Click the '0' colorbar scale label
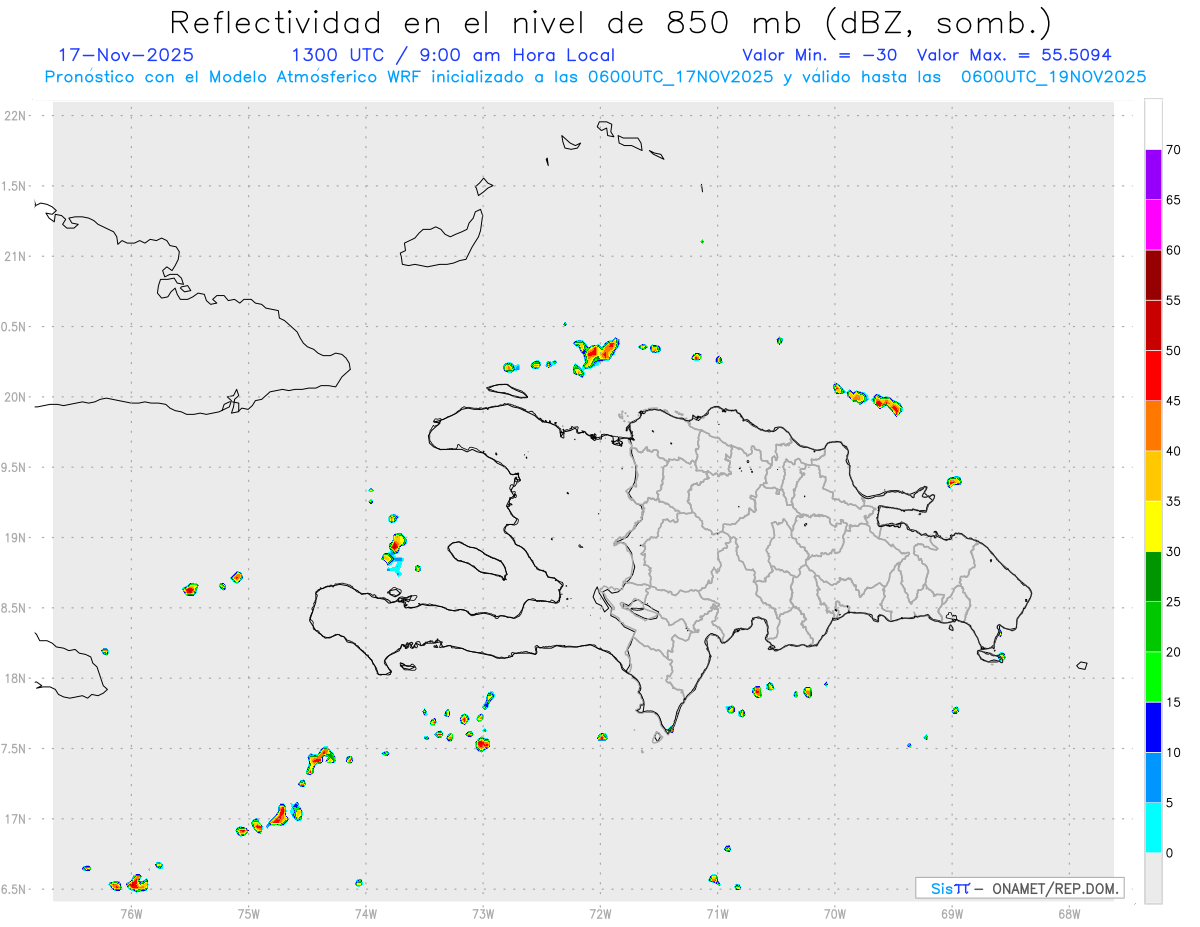The height and width of the screenshot is (927, 1200). (x=1169, y=853)
